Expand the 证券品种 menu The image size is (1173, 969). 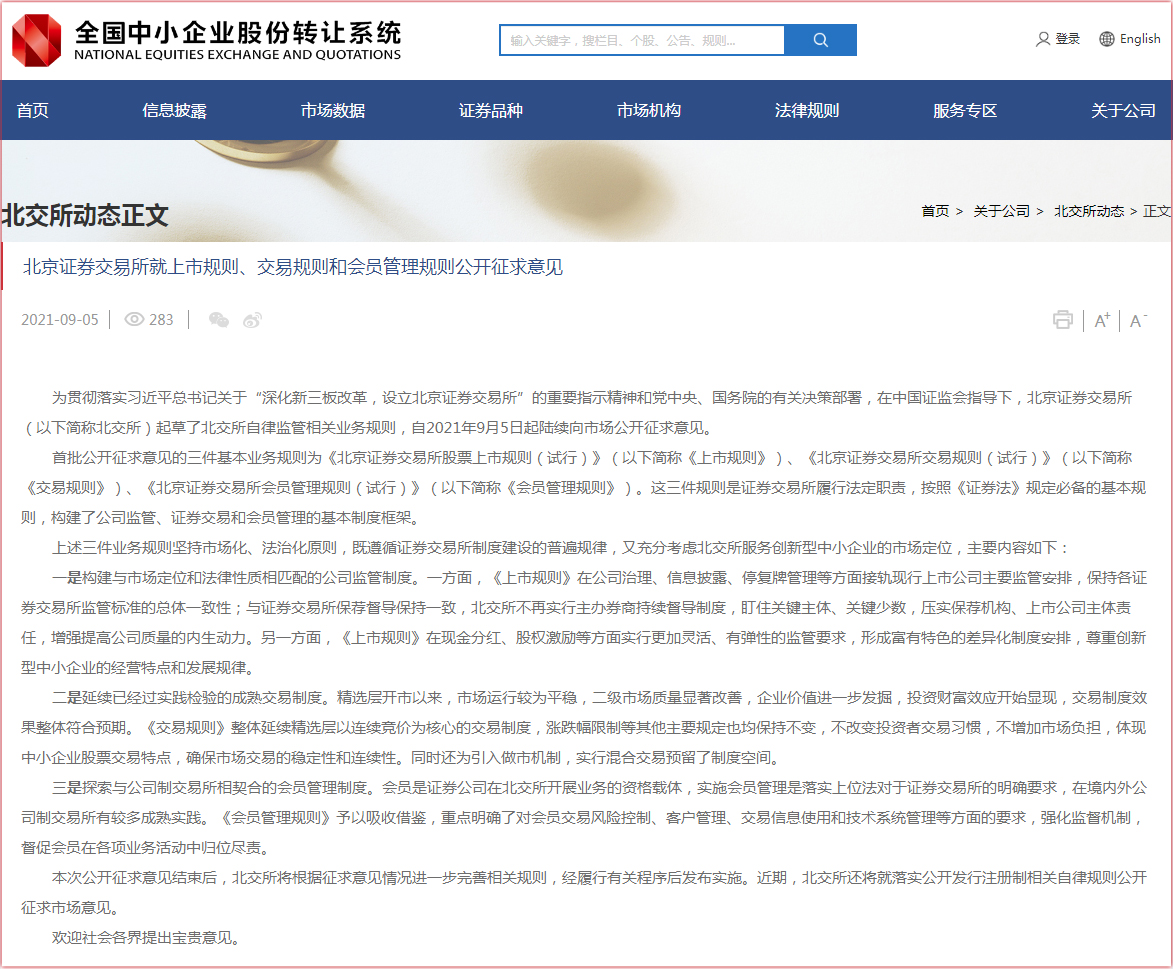click(x=490, y=111)
